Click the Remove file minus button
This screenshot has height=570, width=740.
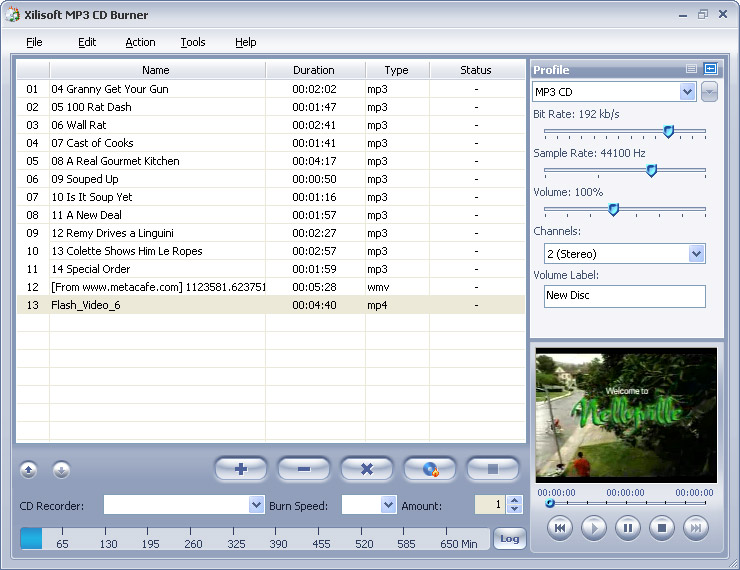303,469
